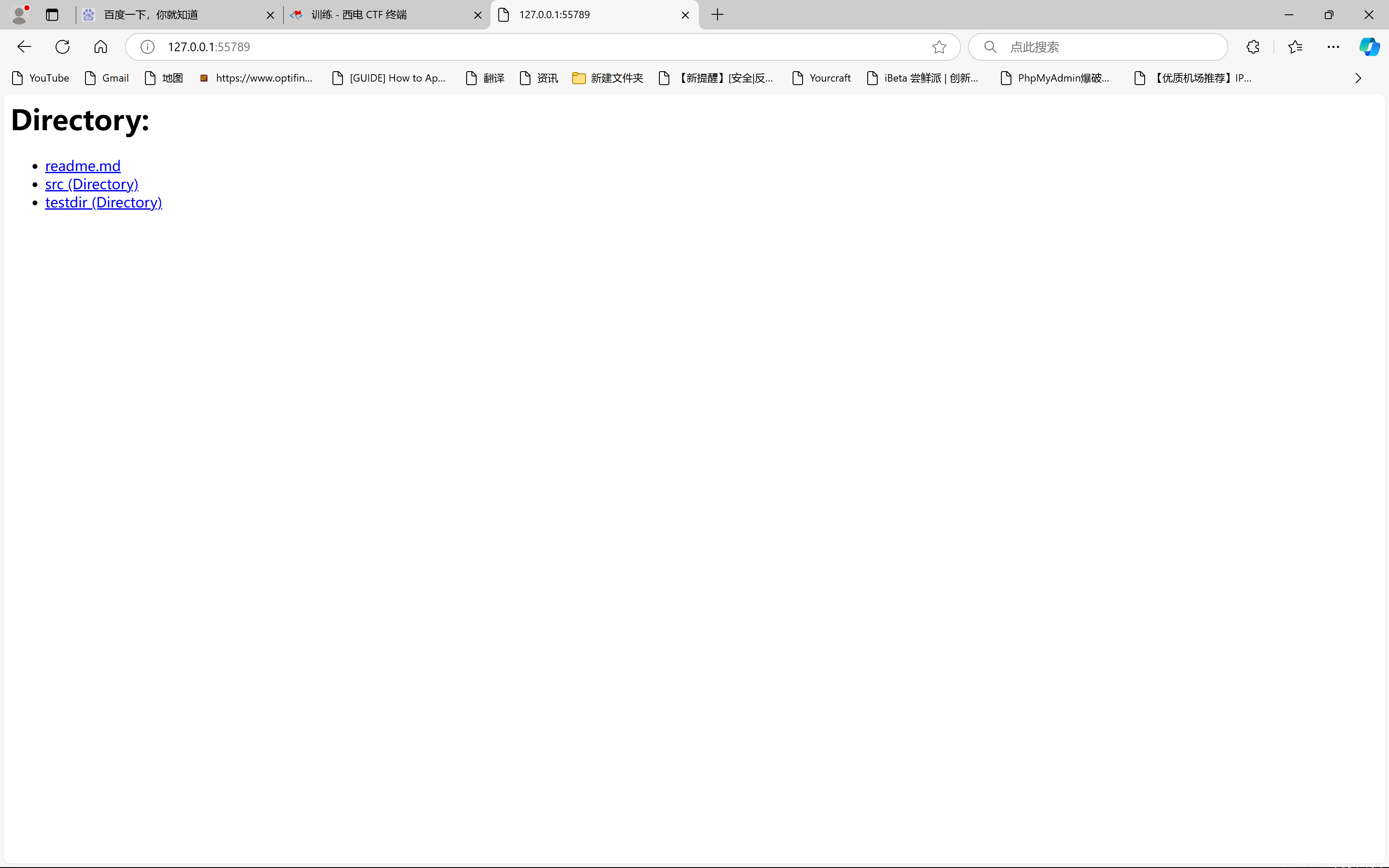The height and width of the screenshot is (868, 1389).
Task: Open the Gmail bookmark
Action: click(x=107, y=78)
